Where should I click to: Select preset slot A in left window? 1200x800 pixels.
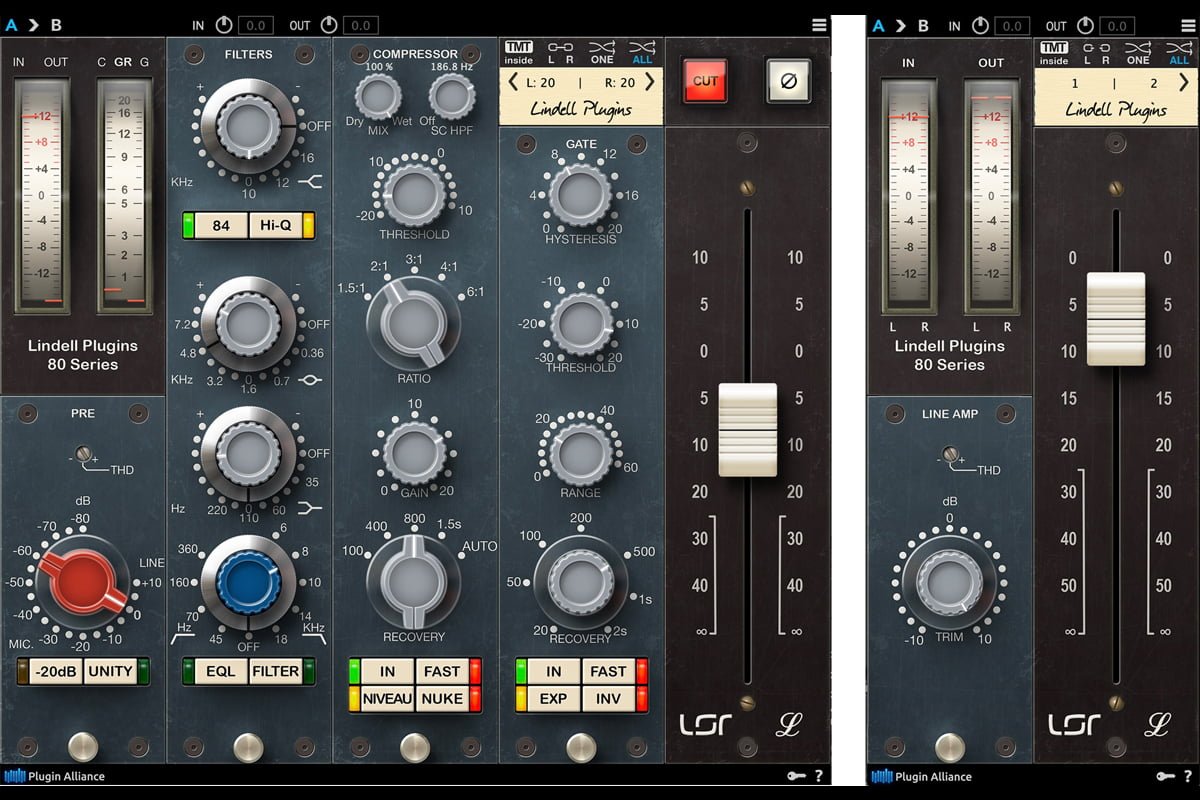[11, 25]
